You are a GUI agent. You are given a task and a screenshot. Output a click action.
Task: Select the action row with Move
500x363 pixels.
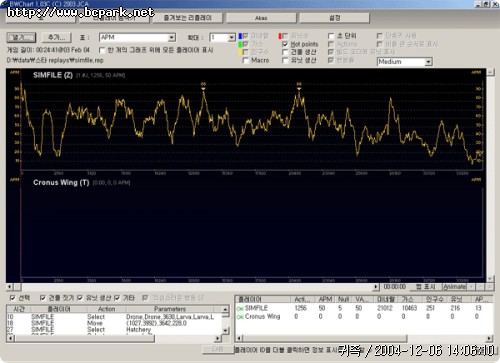coord(113,323)
